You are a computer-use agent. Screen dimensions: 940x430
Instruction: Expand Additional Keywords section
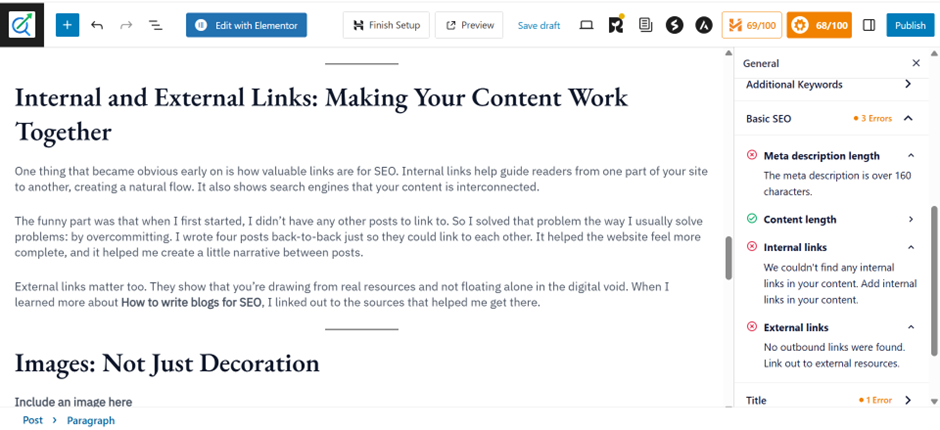click(x=908, y=85)
